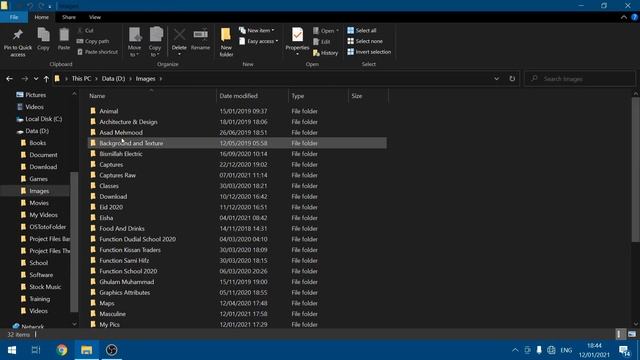
Task: Click Invert selection in ribbon
Action: [369, 52]
